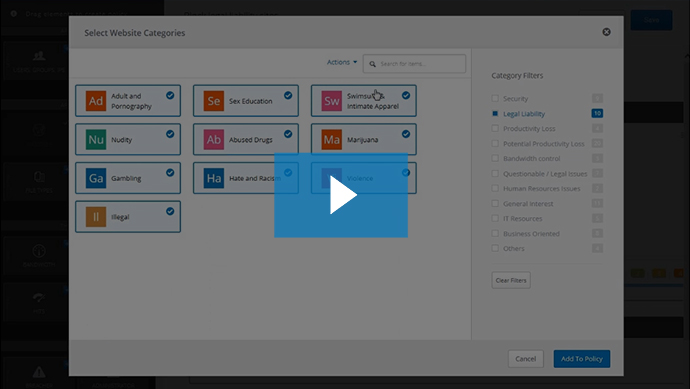The width and height of the screenshot is (690, 389).
Task: Check the Bandwidth control filter
Action: coord(495,158)
